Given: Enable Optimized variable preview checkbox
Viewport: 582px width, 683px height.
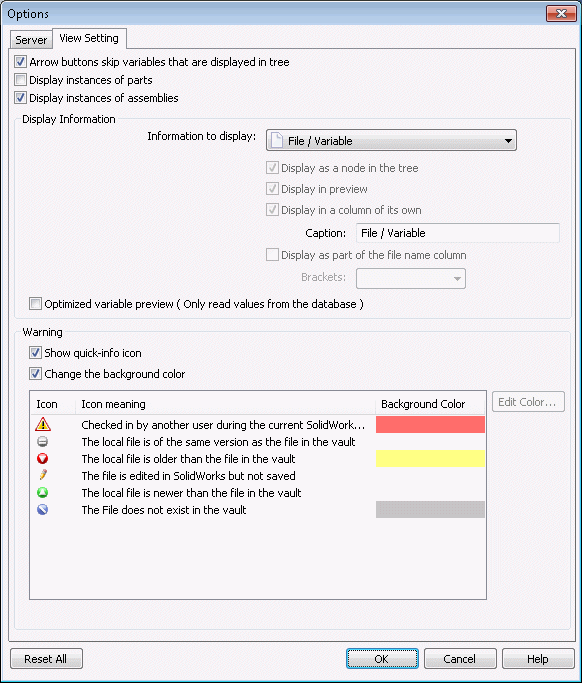Looking at the screenshot, I should tap(35, 303).
